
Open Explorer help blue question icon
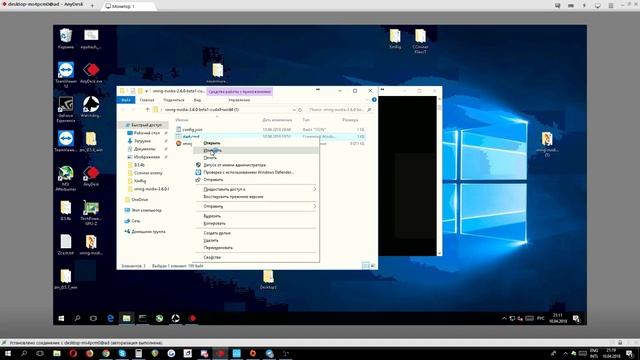(x=374, y=100)
